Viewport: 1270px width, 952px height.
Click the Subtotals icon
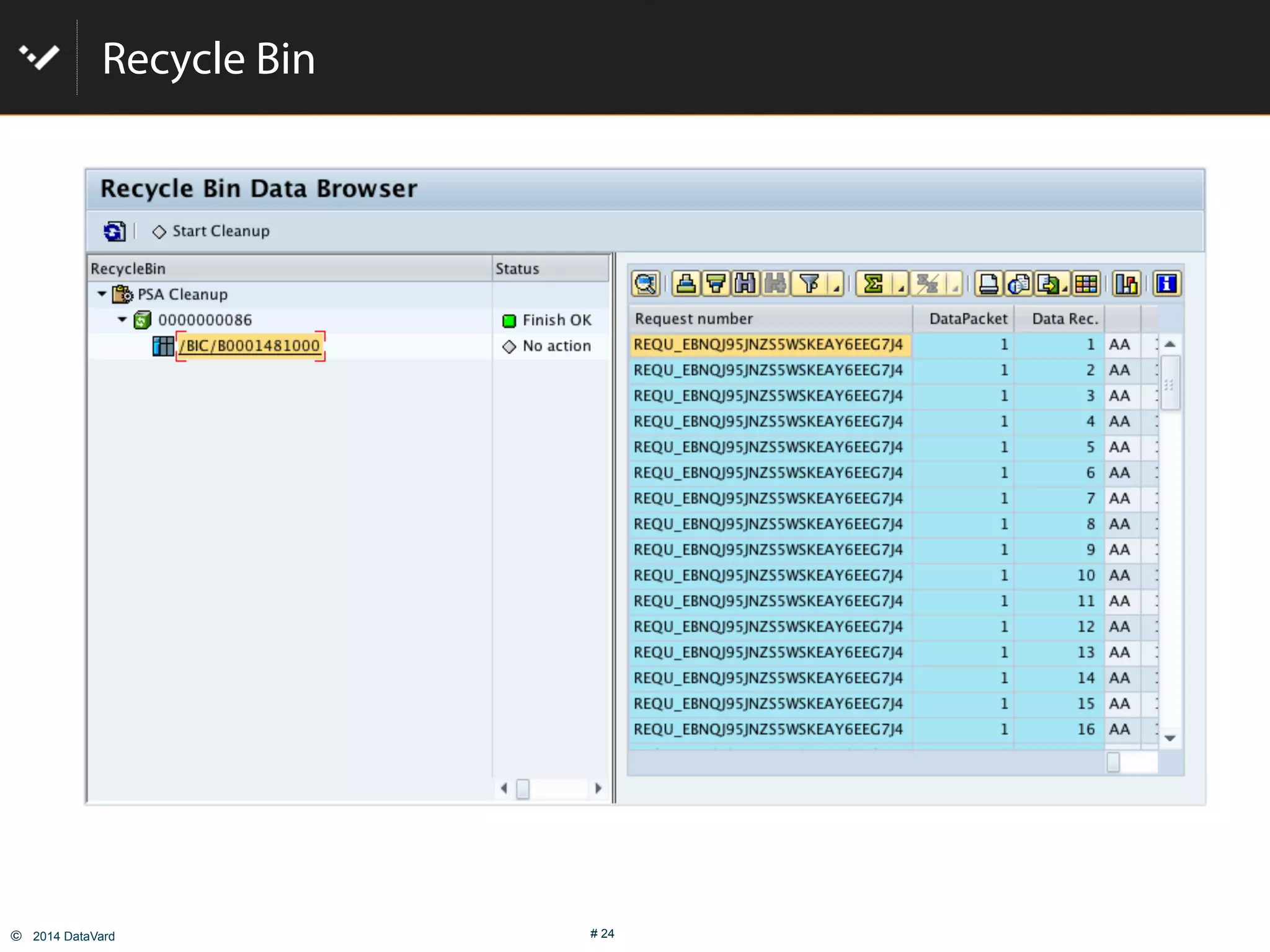pyautogui.click(x=928, y=284)
